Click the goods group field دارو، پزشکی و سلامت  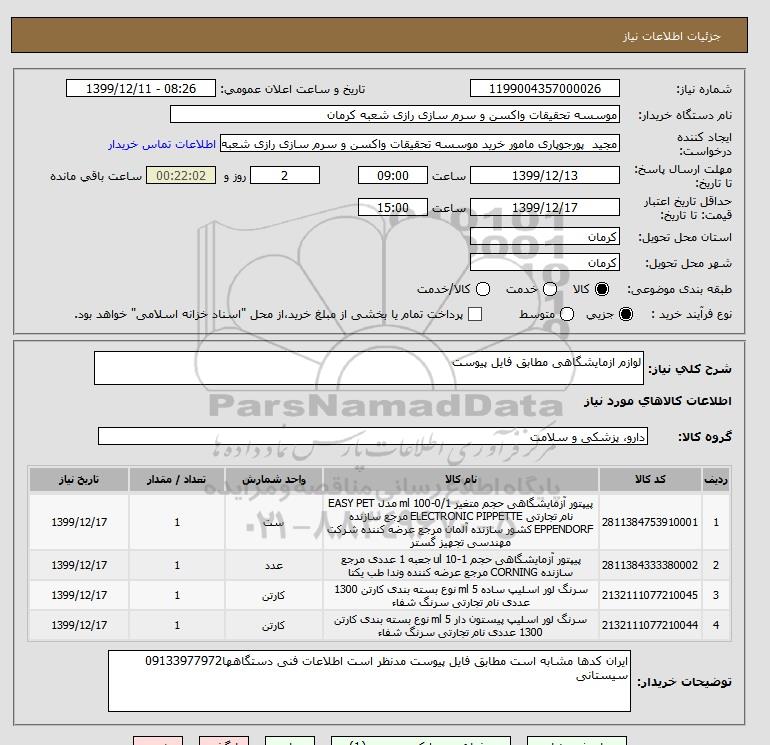(x=373, y=436)
